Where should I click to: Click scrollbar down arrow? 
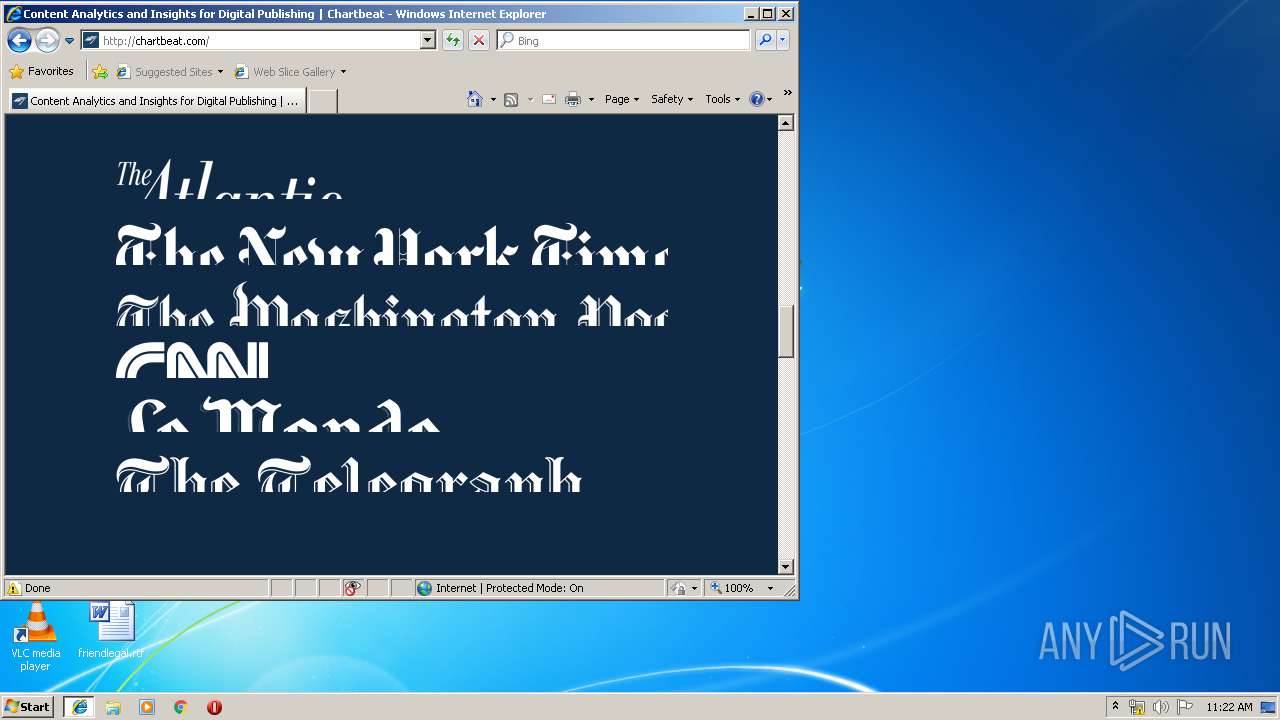click(786, 567)
